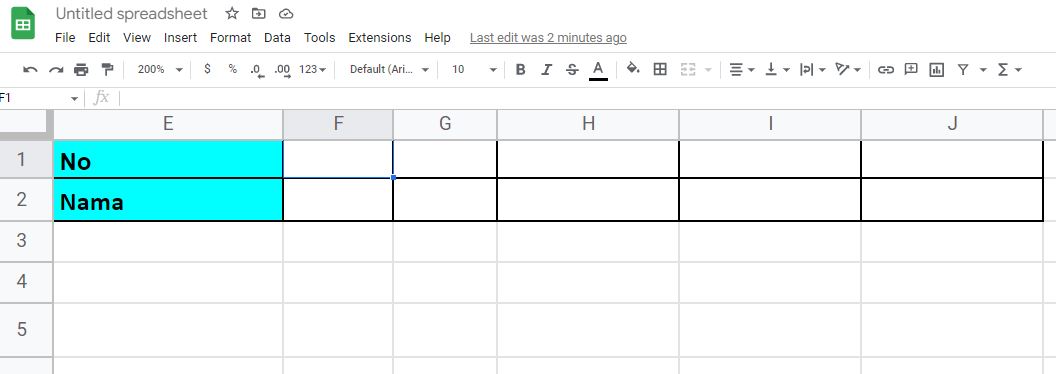Open the Help menu
The width and height of the screenshot is (1056, 374).
point(437,38)
